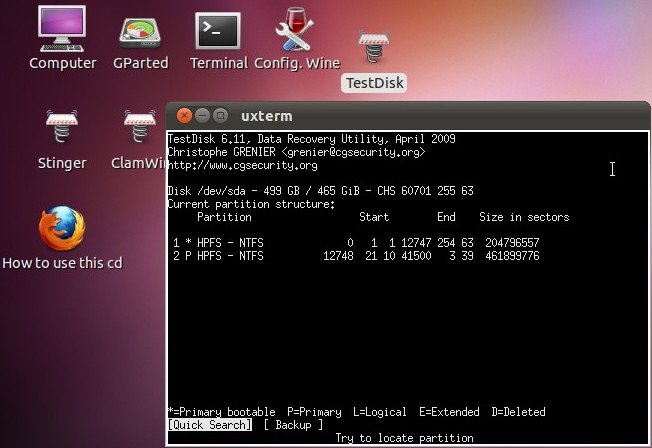Click the 'Current partition structure:' text
652x448 pixels.
[x=251, y=204]
